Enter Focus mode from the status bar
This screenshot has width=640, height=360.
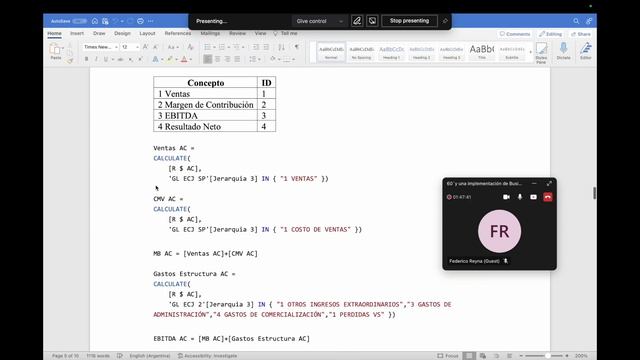(x=448, y=356)
